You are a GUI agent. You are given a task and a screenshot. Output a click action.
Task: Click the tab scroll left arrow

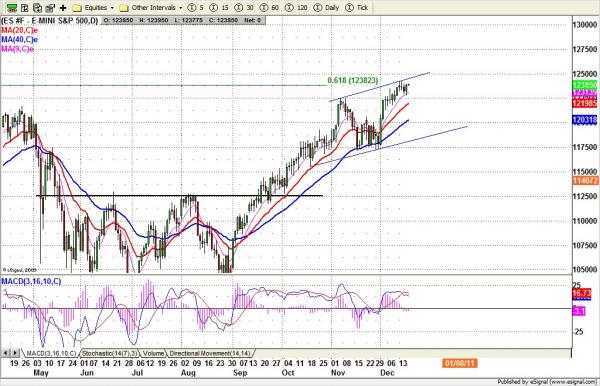click(5, 353)
